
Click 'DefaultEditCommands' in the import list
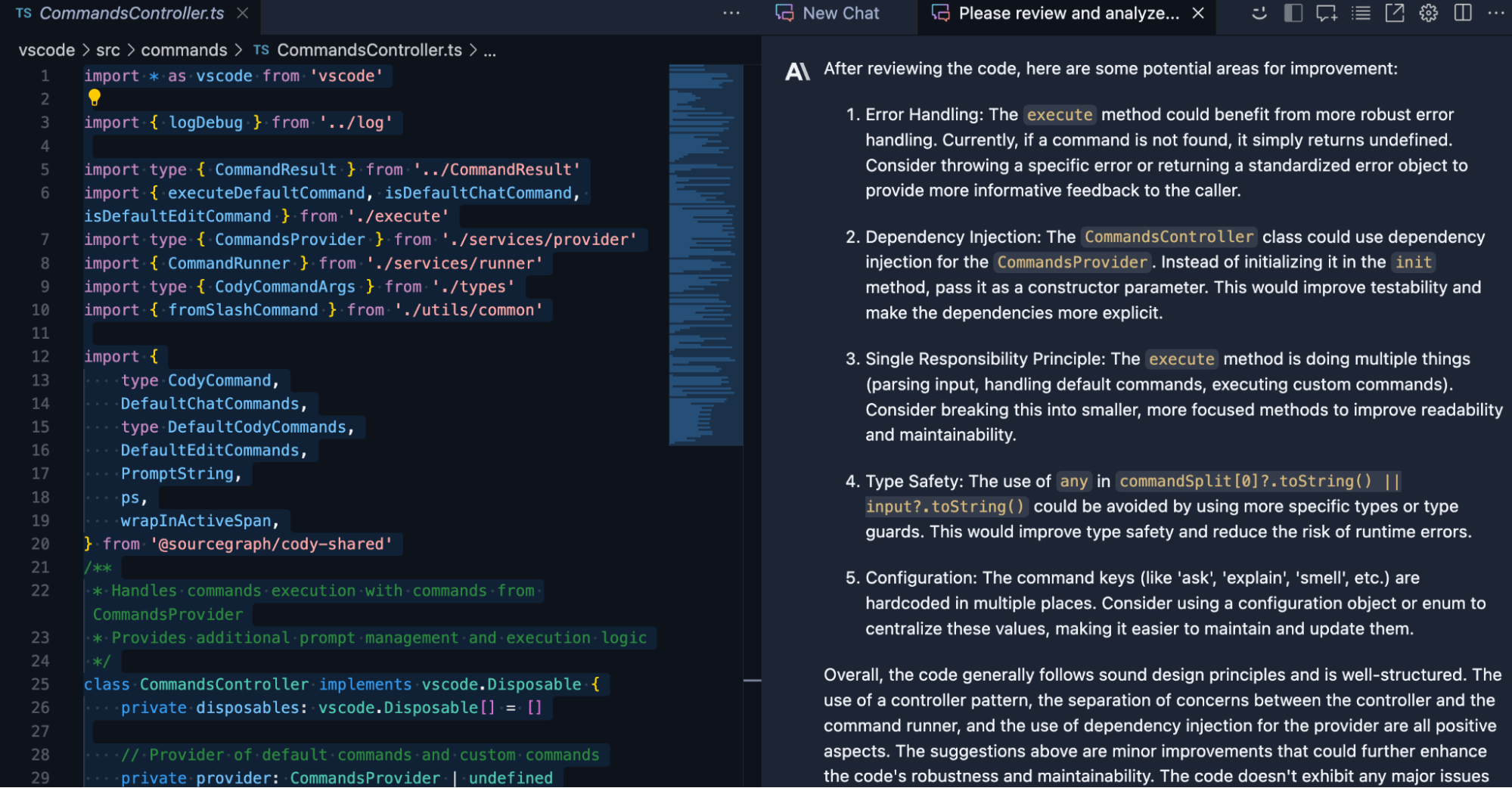point(210,450)
